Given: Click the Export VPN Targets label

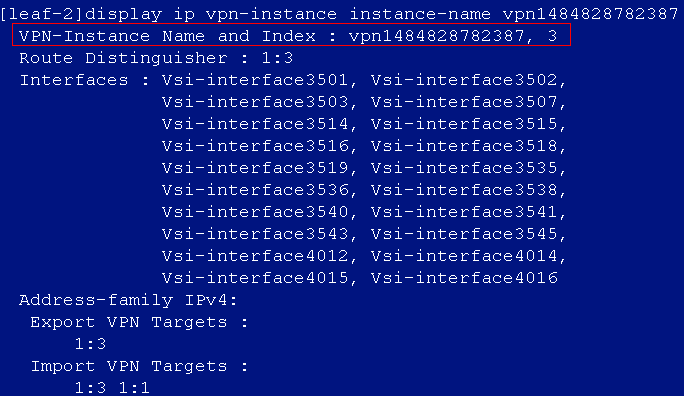Looking at the screenshot, I should [x=139, y=322].
